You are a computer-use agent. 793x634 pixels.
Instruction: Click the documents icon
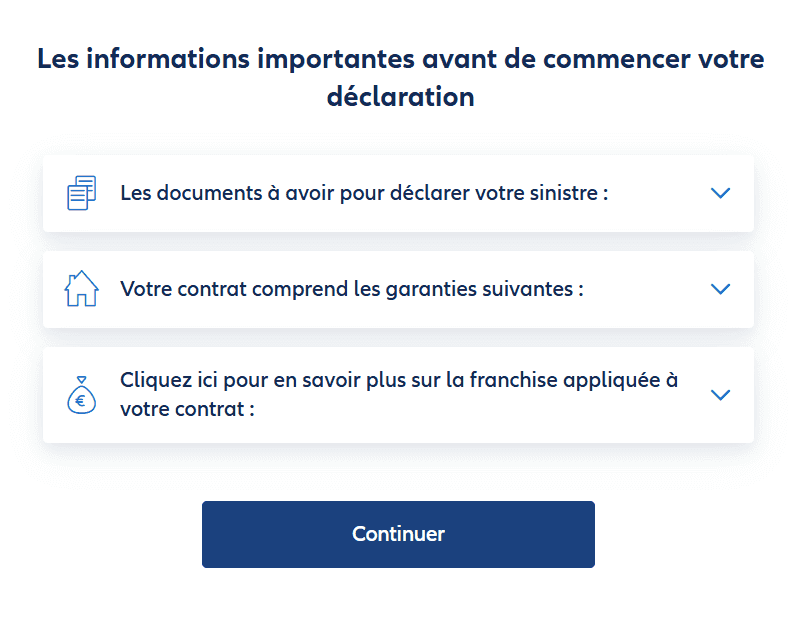(81, 192)
